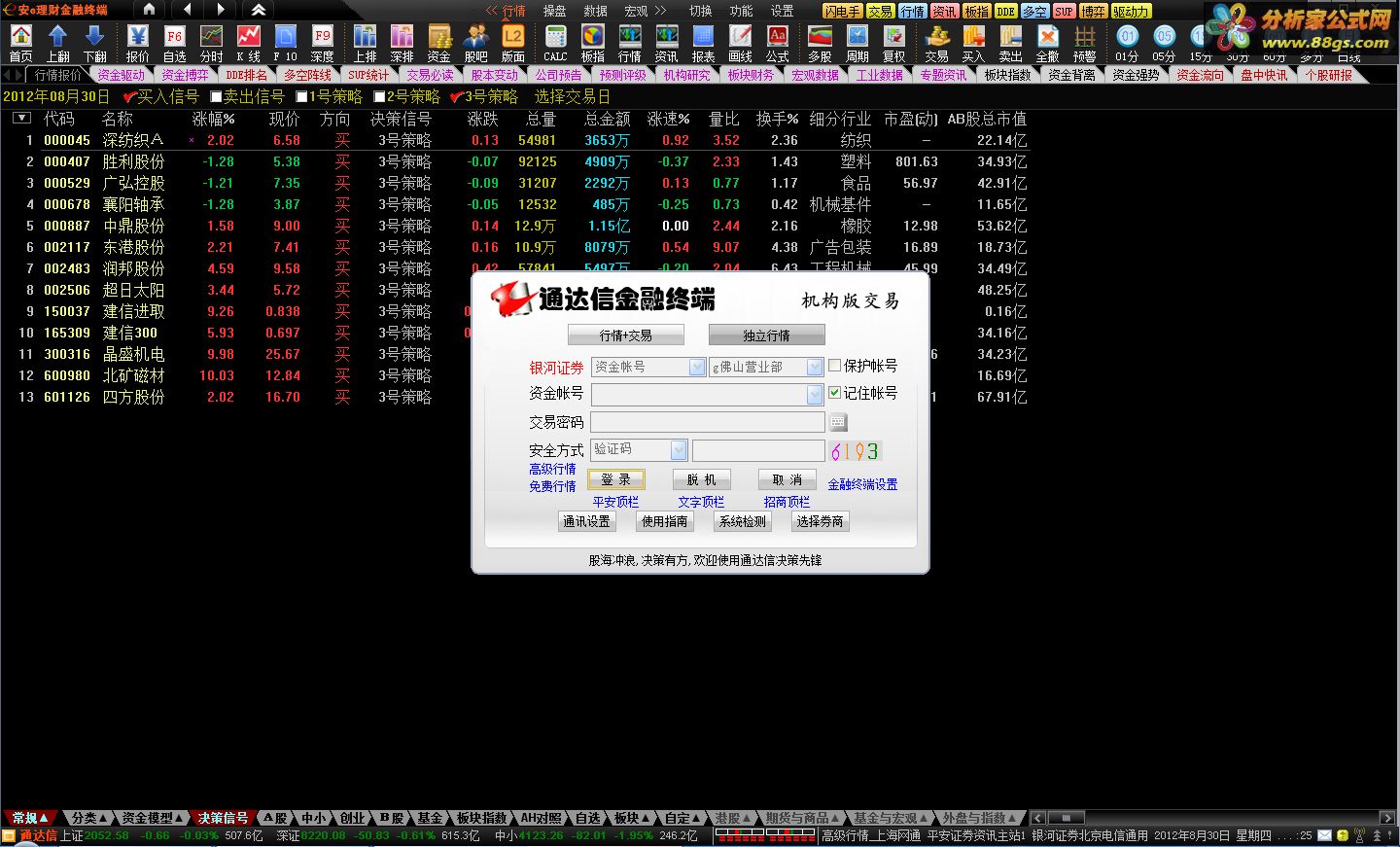Image resolution: width=1400 pixels, height=847 pixels.
Task: Open the 分时 intraday chart icon
Action: 211,43
